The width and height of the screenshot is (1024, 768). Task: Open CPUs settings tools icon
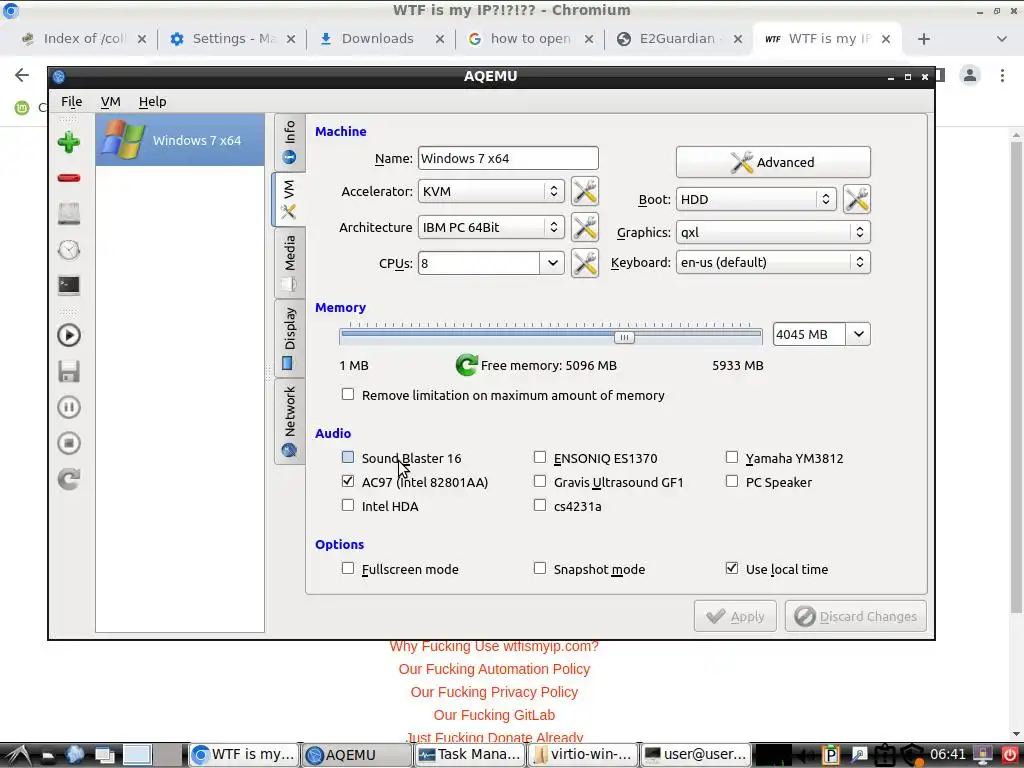(x=584, y=263)
